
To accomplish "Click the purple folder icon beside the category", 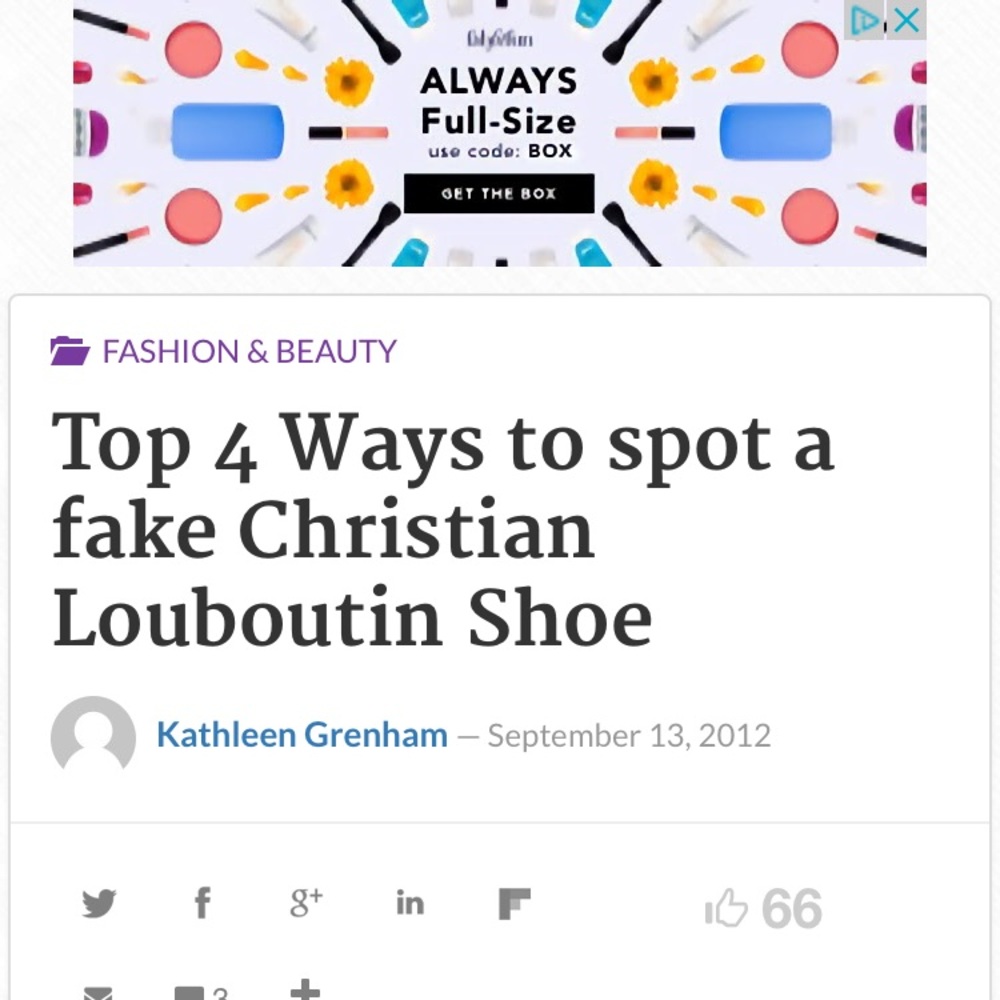I will (69, 350).
